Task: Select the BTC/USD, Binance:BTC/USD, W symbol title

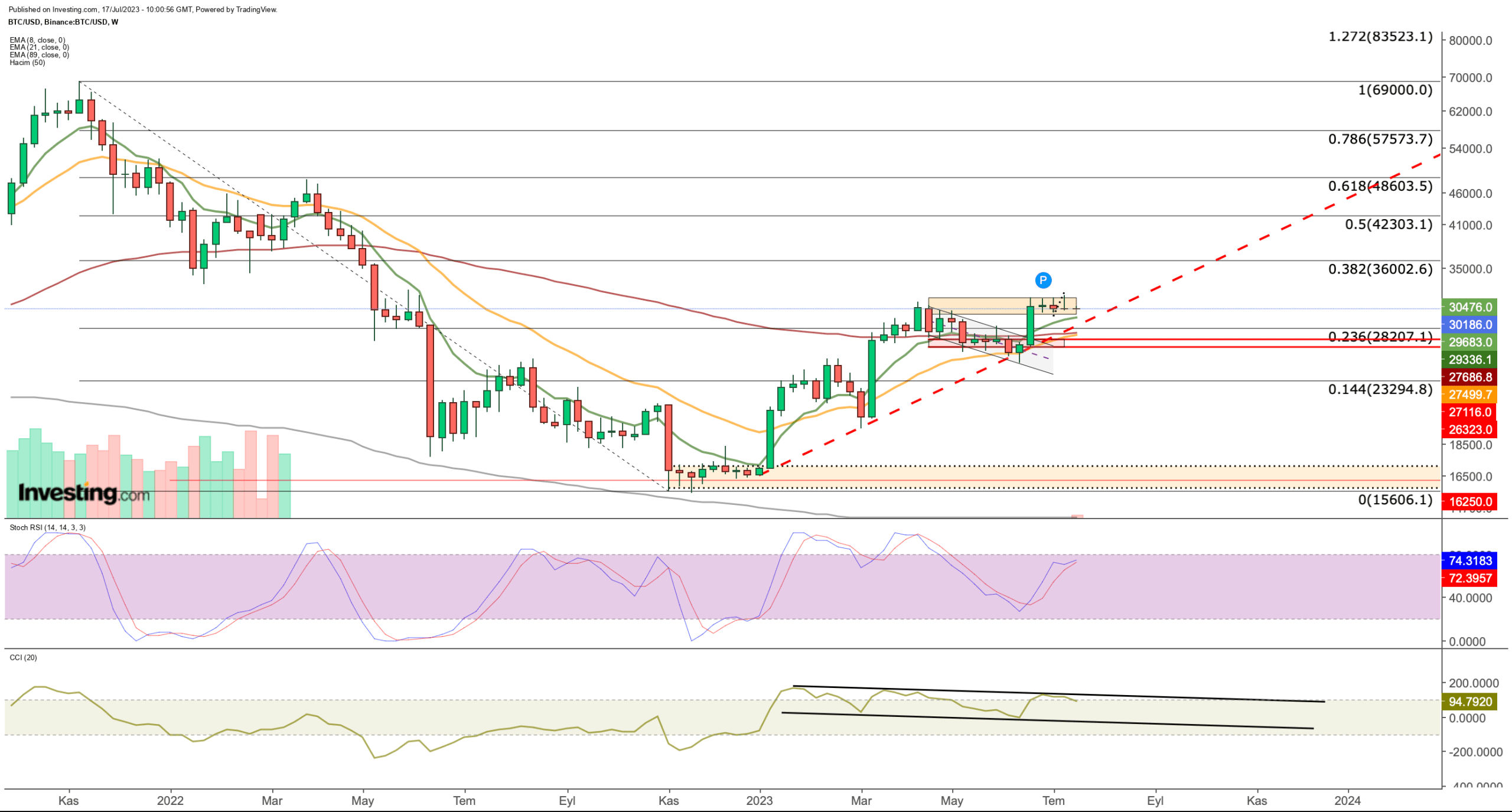Action: coord(63,22)
